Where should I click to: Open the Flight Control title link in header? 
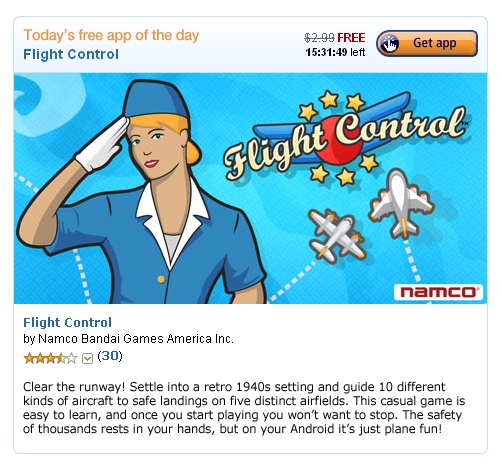point(71,54)
